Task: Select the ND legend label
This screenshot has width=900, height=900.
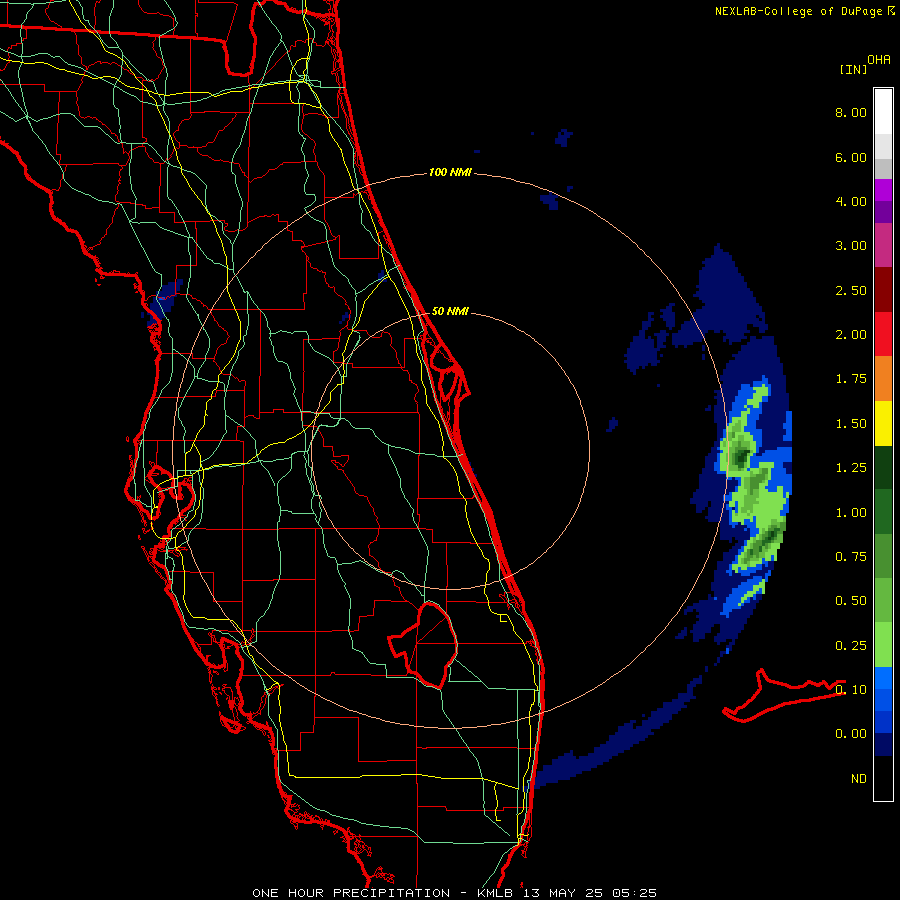Action: tap(858, 779)
